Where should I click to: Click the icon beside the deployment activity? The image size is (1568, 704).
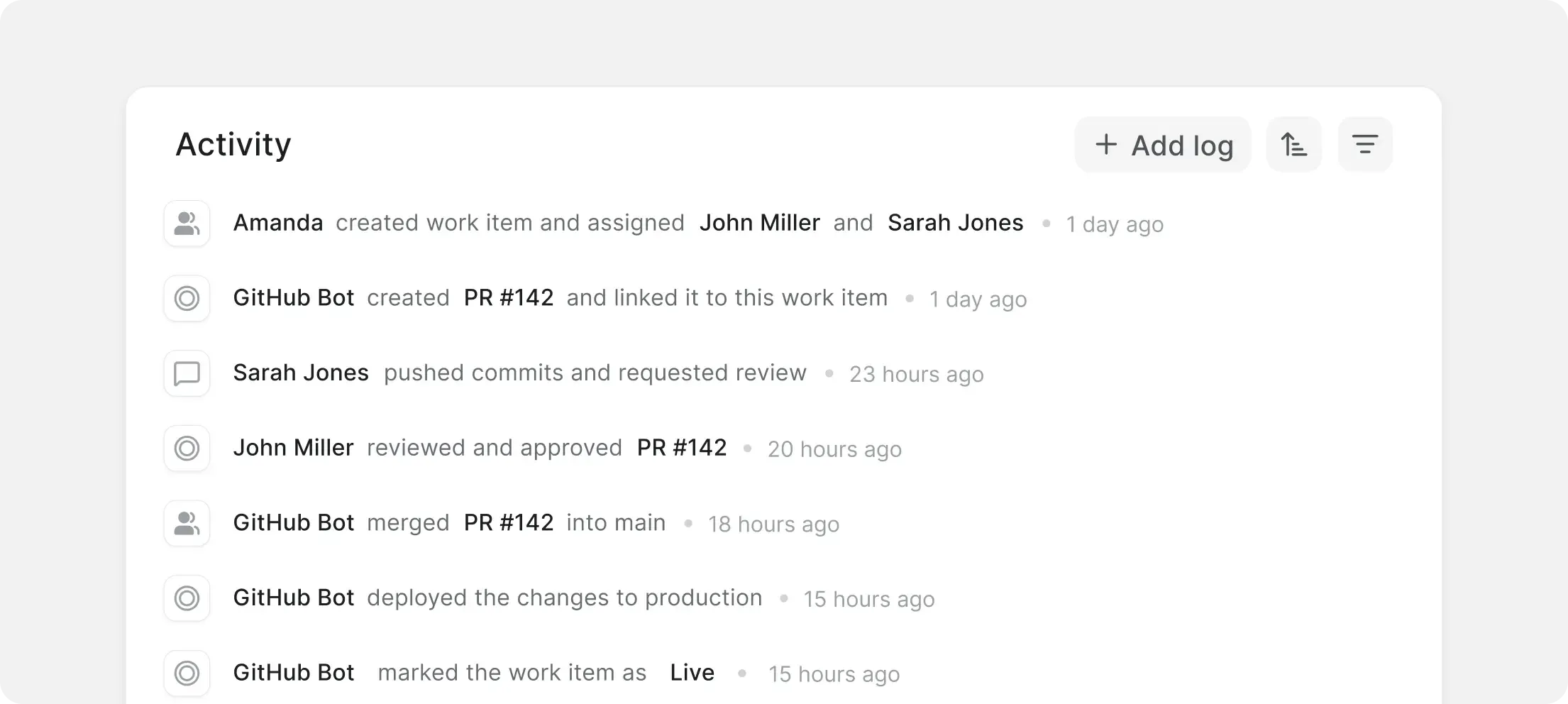[x=186, y=598]
